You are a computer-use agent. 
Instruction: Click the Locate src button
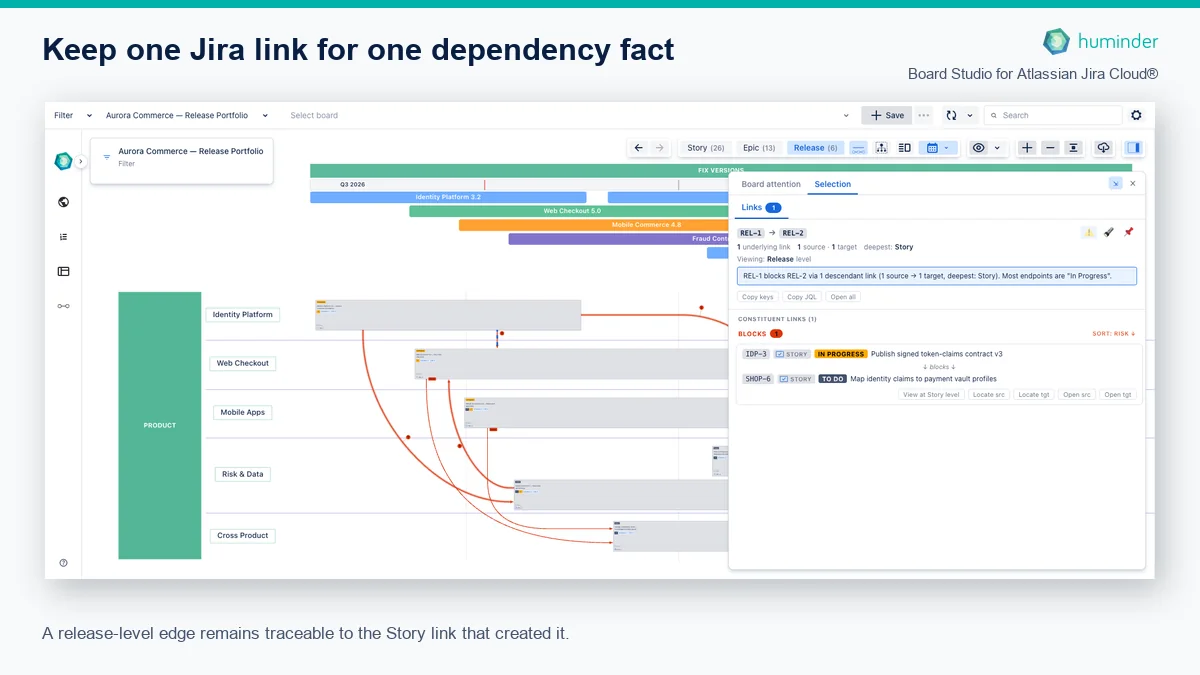[989, 395]
